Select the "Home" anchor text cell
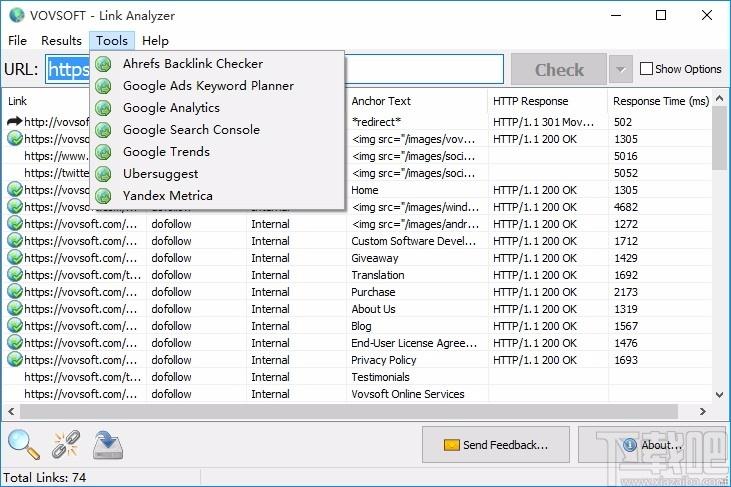Image resolution: width=731 pixels, height=487 pixels. tap(365, 190)
